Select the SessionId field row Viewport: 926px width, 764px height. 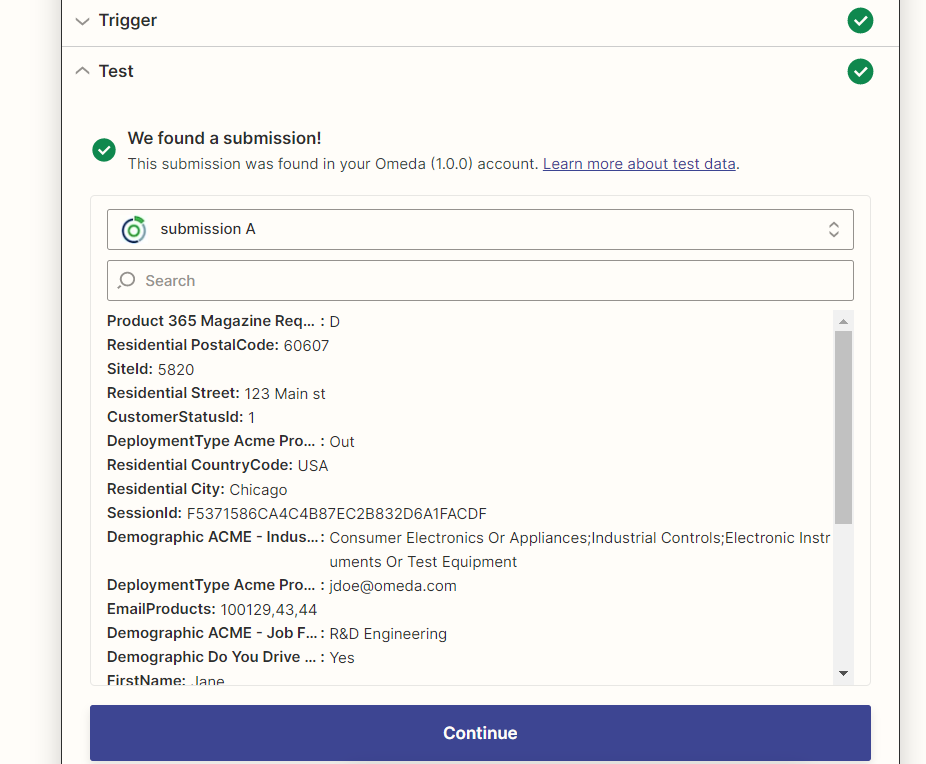pyautogui.click(x=296, y=514)
